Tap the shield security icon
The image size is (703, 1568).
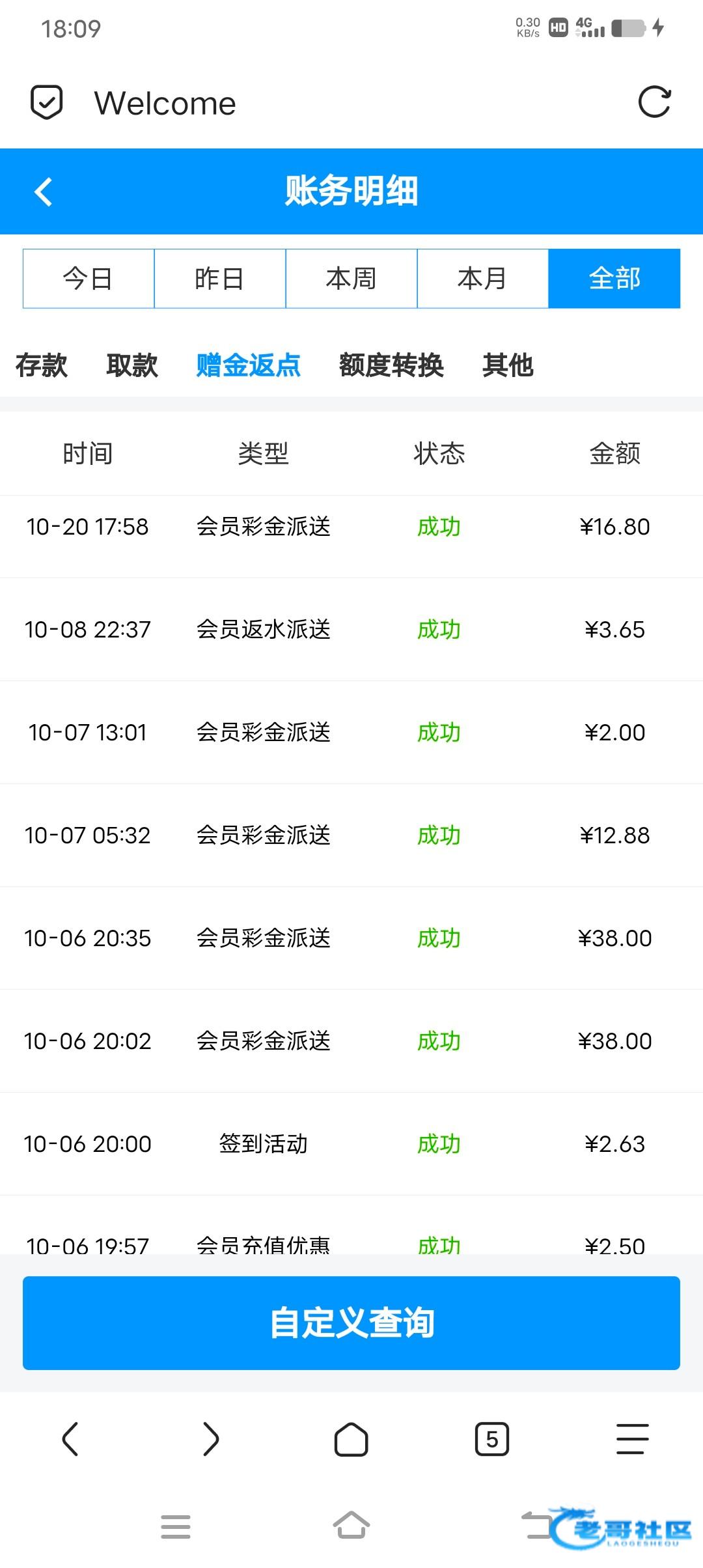tap(47, 103)
